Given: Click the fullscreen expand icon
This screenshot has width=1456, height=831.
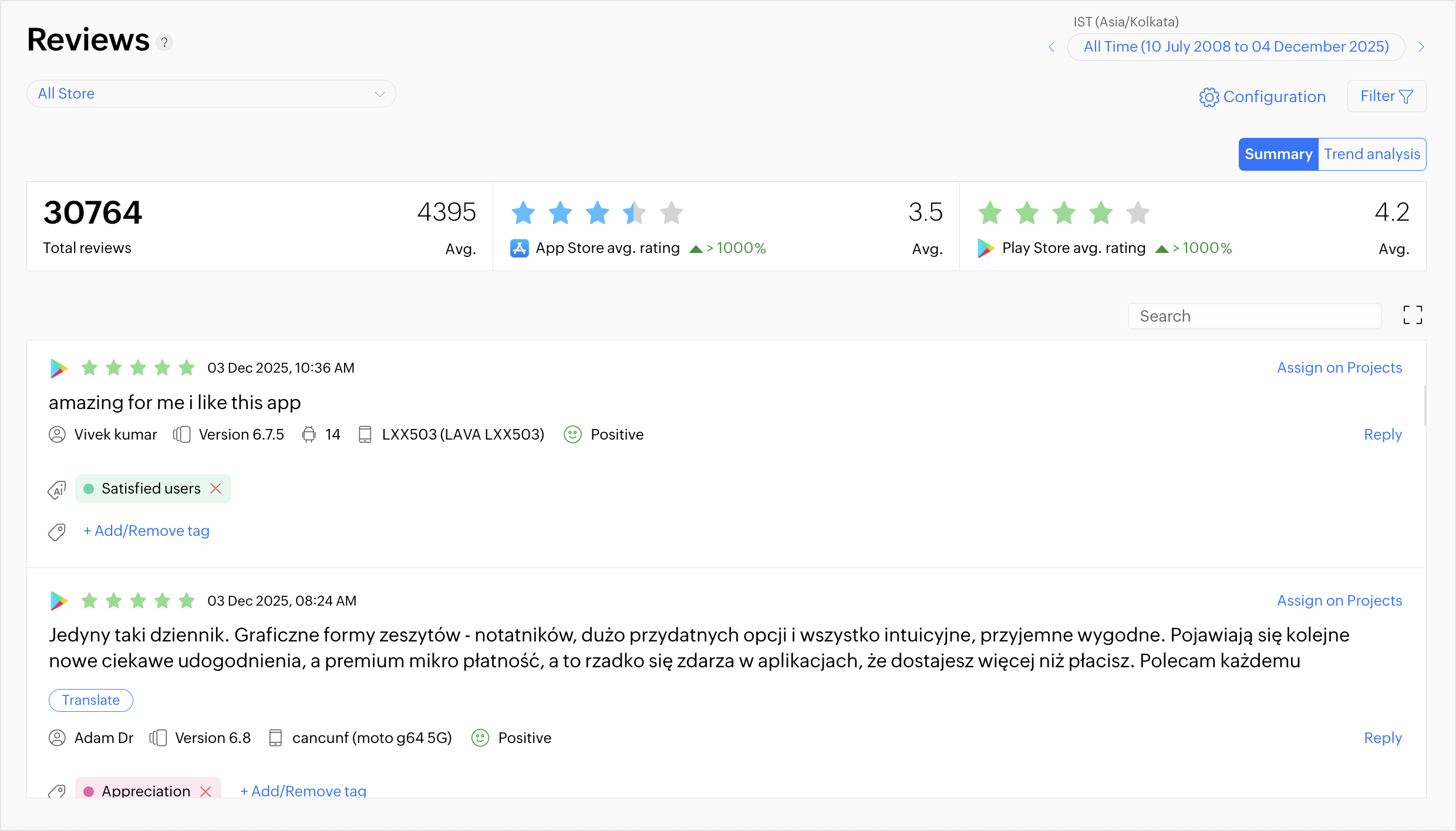Looking at the screenshot, I should pos(1413,315).
